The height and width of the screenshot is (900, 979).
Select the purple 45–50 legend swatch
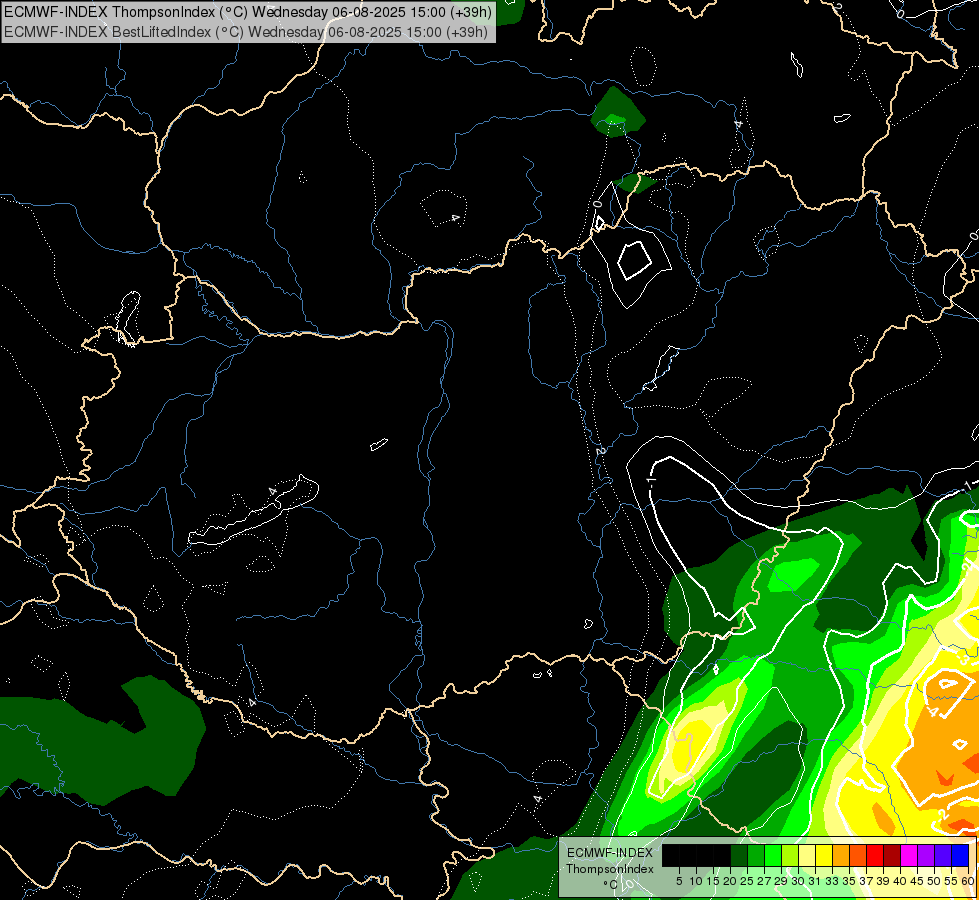point(927,856)
